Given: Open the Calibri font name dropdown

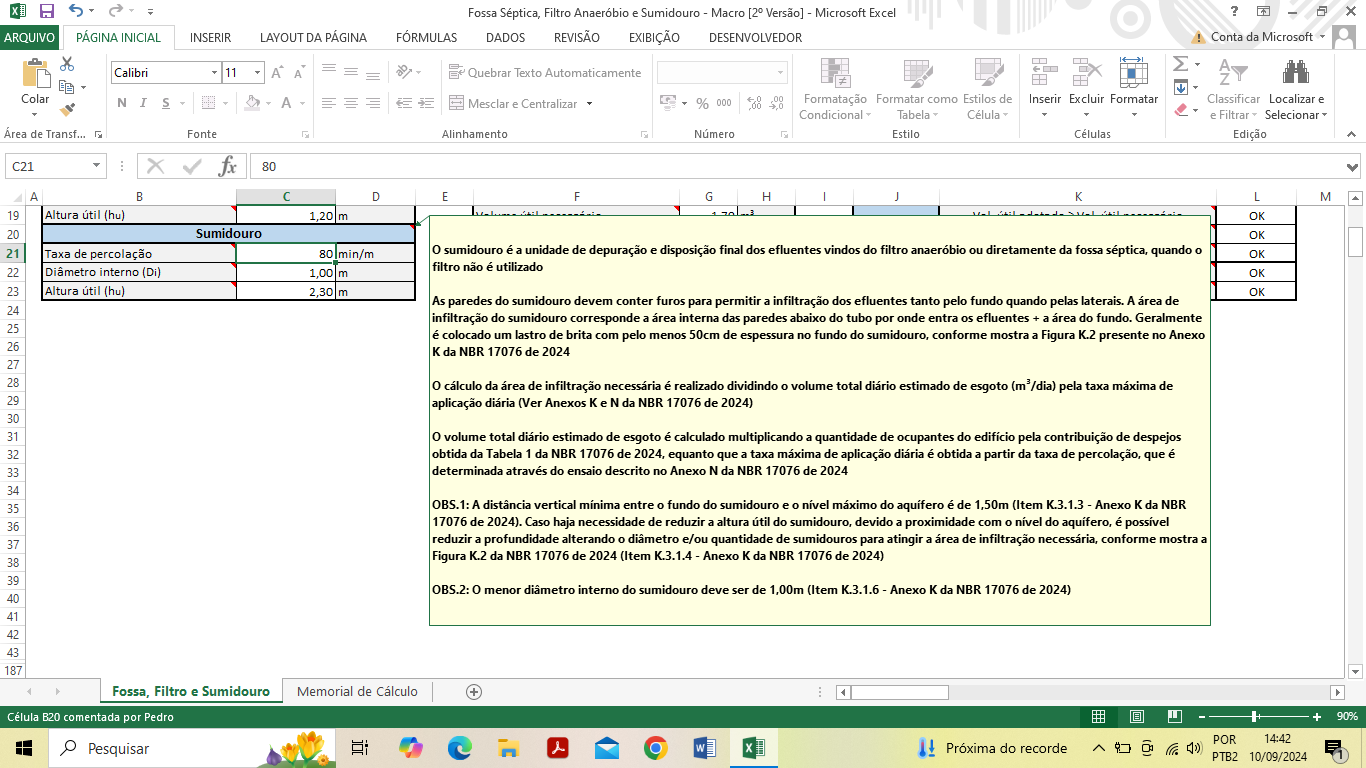Looking at the screenshot, I should pos(214,73).
